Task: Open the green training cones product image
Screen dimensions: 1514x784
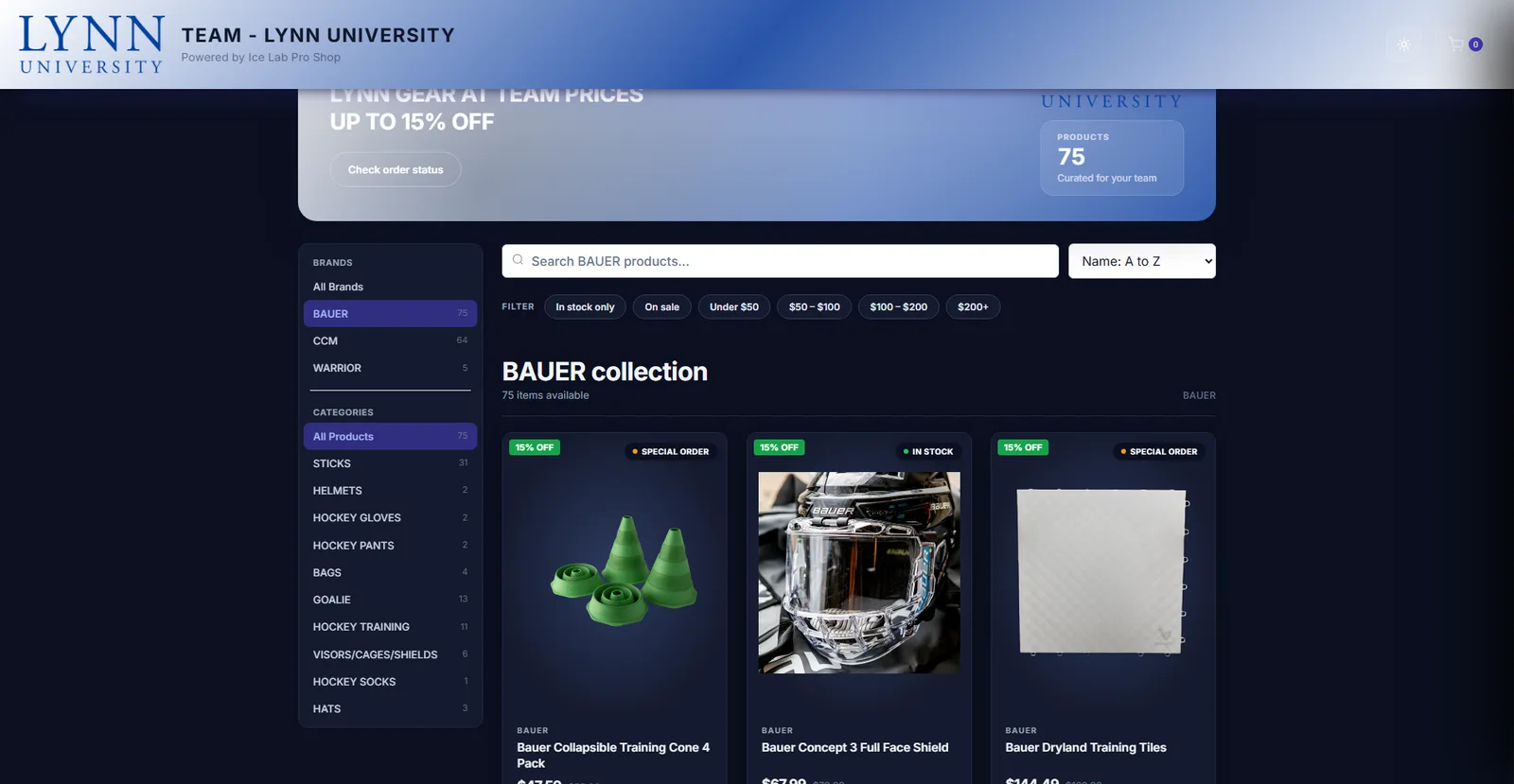Action: 624,571
